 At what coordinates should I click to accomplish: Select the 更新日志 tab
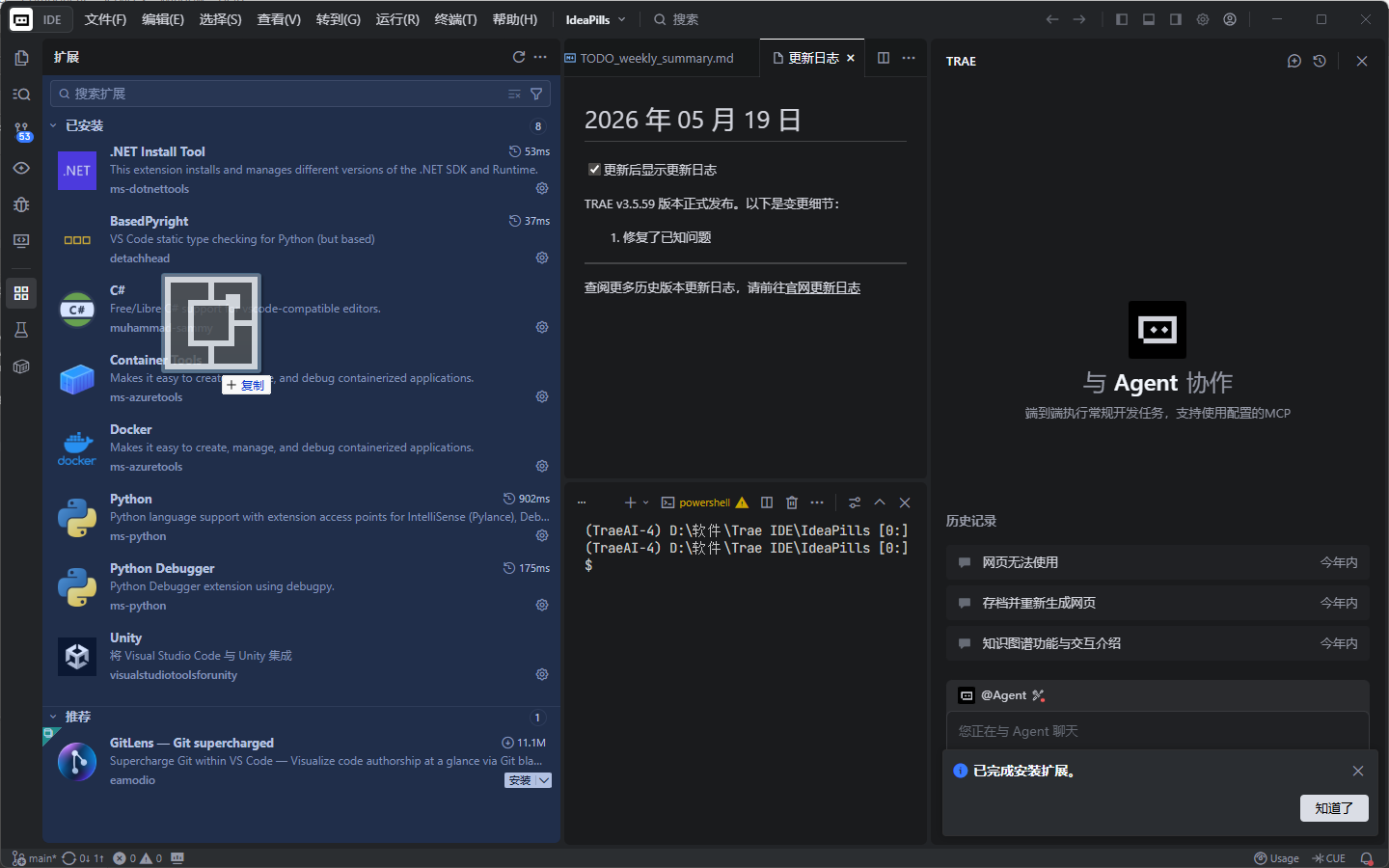pyautogui.click(x=813, y=58)
